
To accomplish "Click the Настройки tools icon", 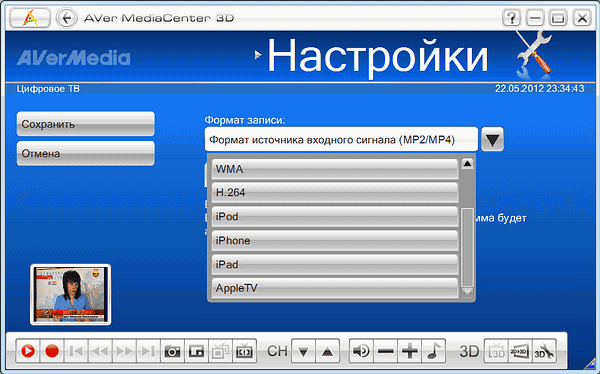I will 534,55.
